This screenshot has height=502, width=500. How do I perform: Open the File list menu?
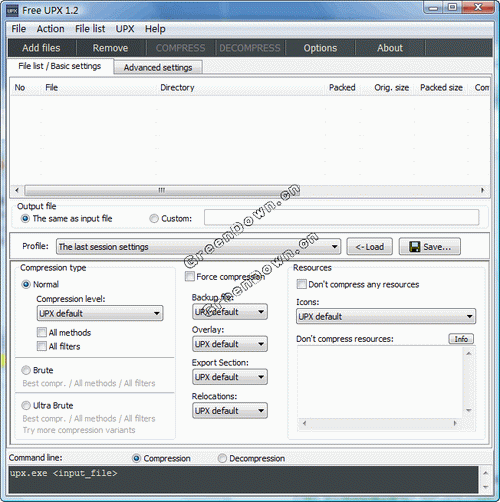tap(90, 29)
